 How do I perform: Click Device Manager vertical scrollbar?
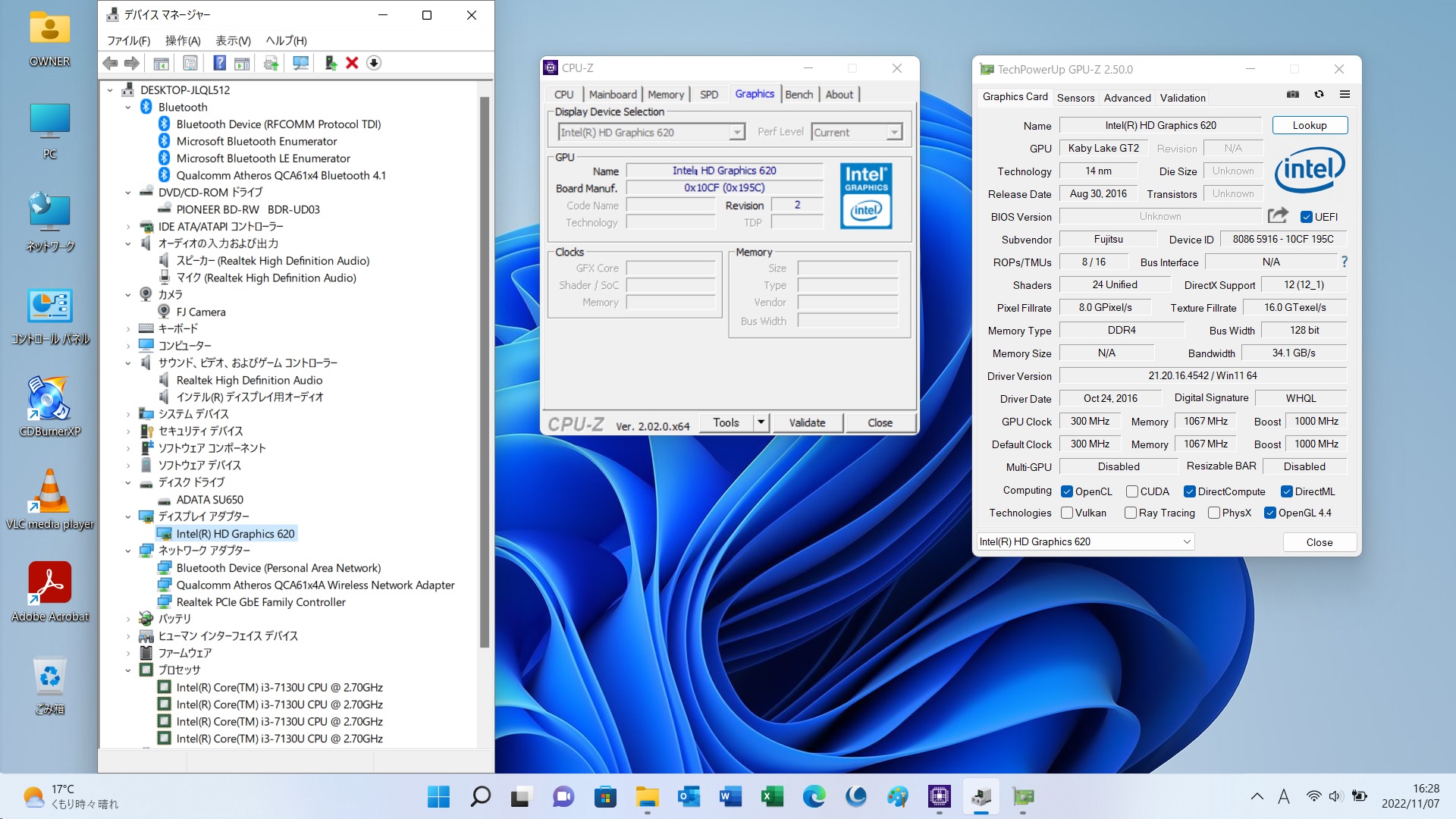click(485, 372)
